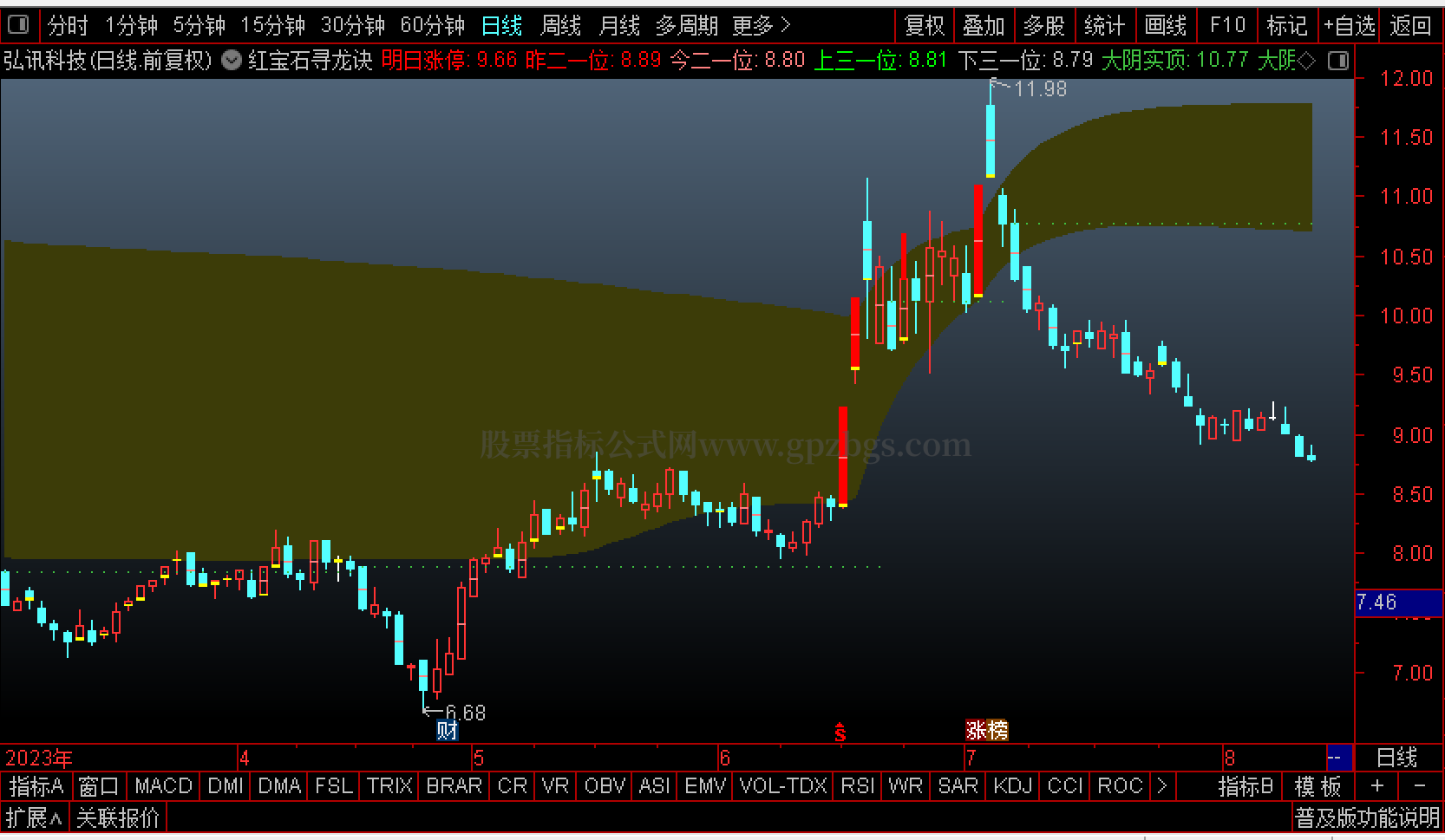Screen dimensions: 1445x840
Task: Expand the 扩展 panel
Action: click(x=34, y=817)
